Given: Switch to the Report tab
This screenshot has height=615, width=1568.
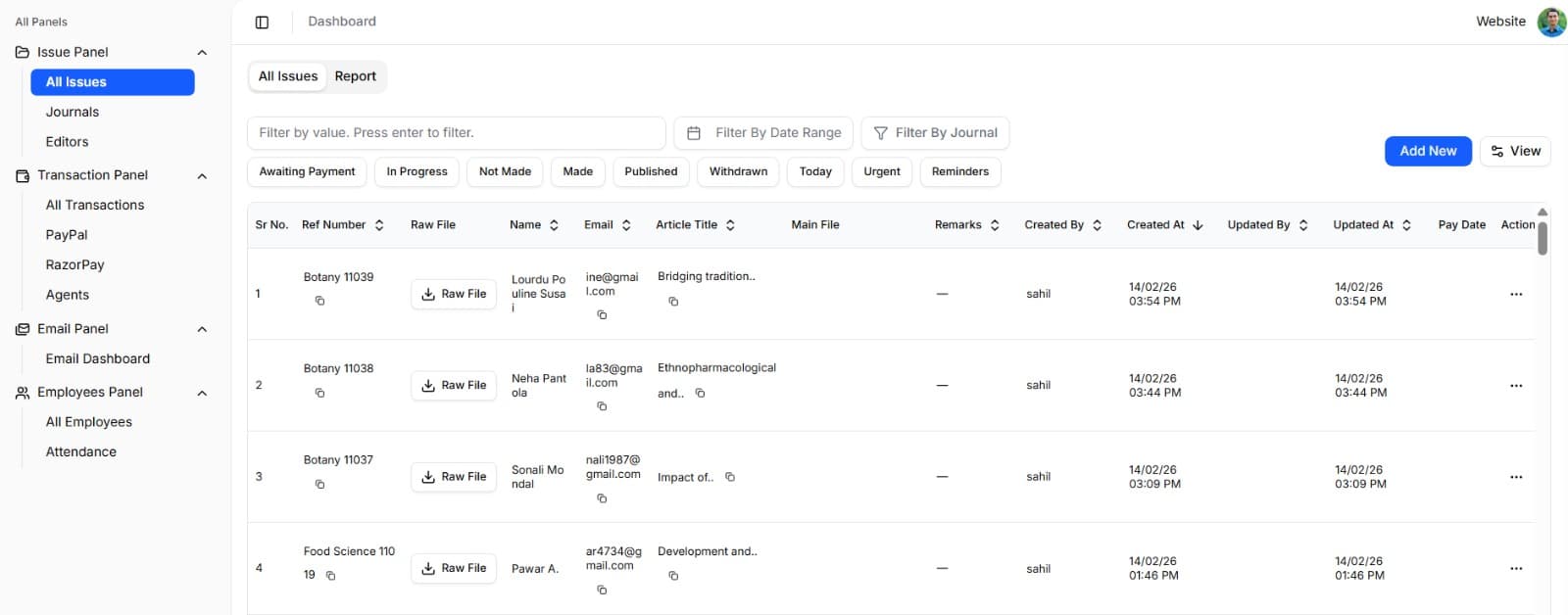Looking at the screenshot, I should [355, 76].
